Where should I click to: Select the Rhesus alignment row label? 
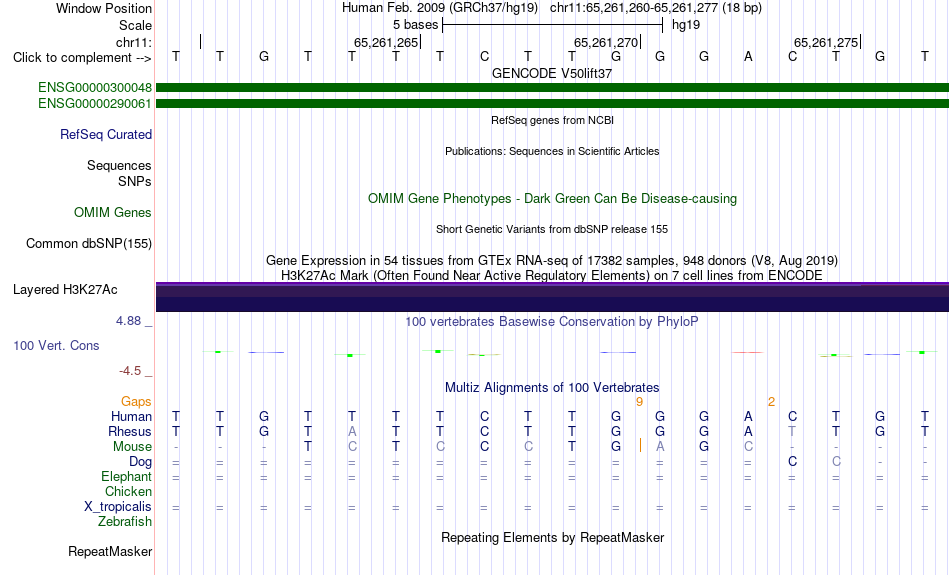pyautogui.click(x=130, y=432)
